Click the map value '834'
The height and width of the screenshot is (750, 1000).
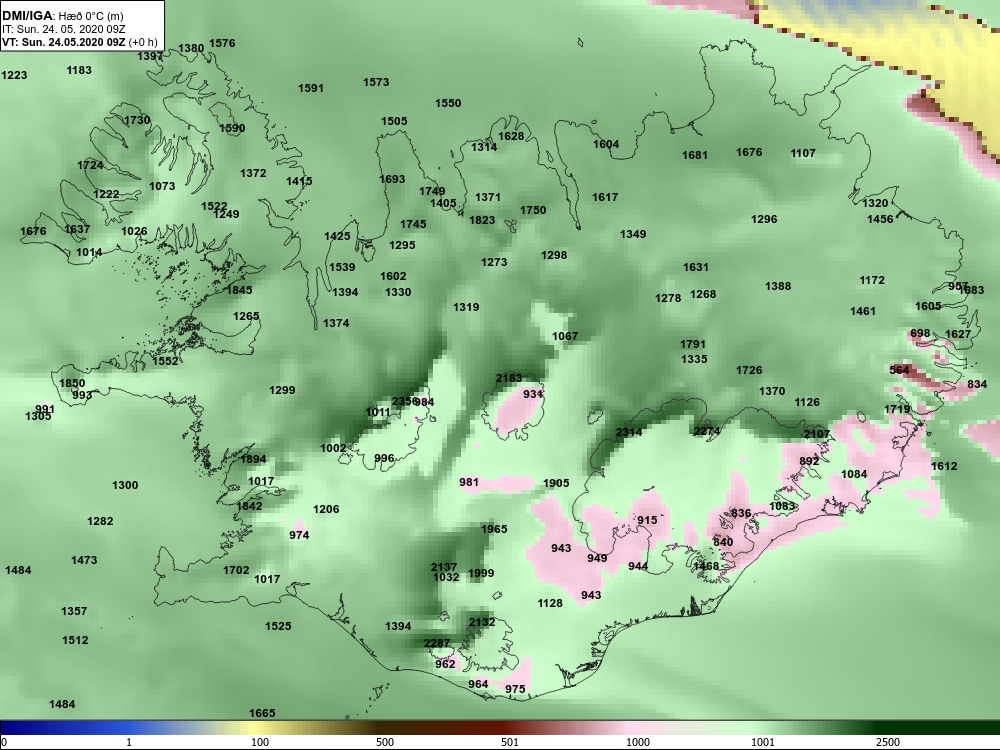click(977, 384)
